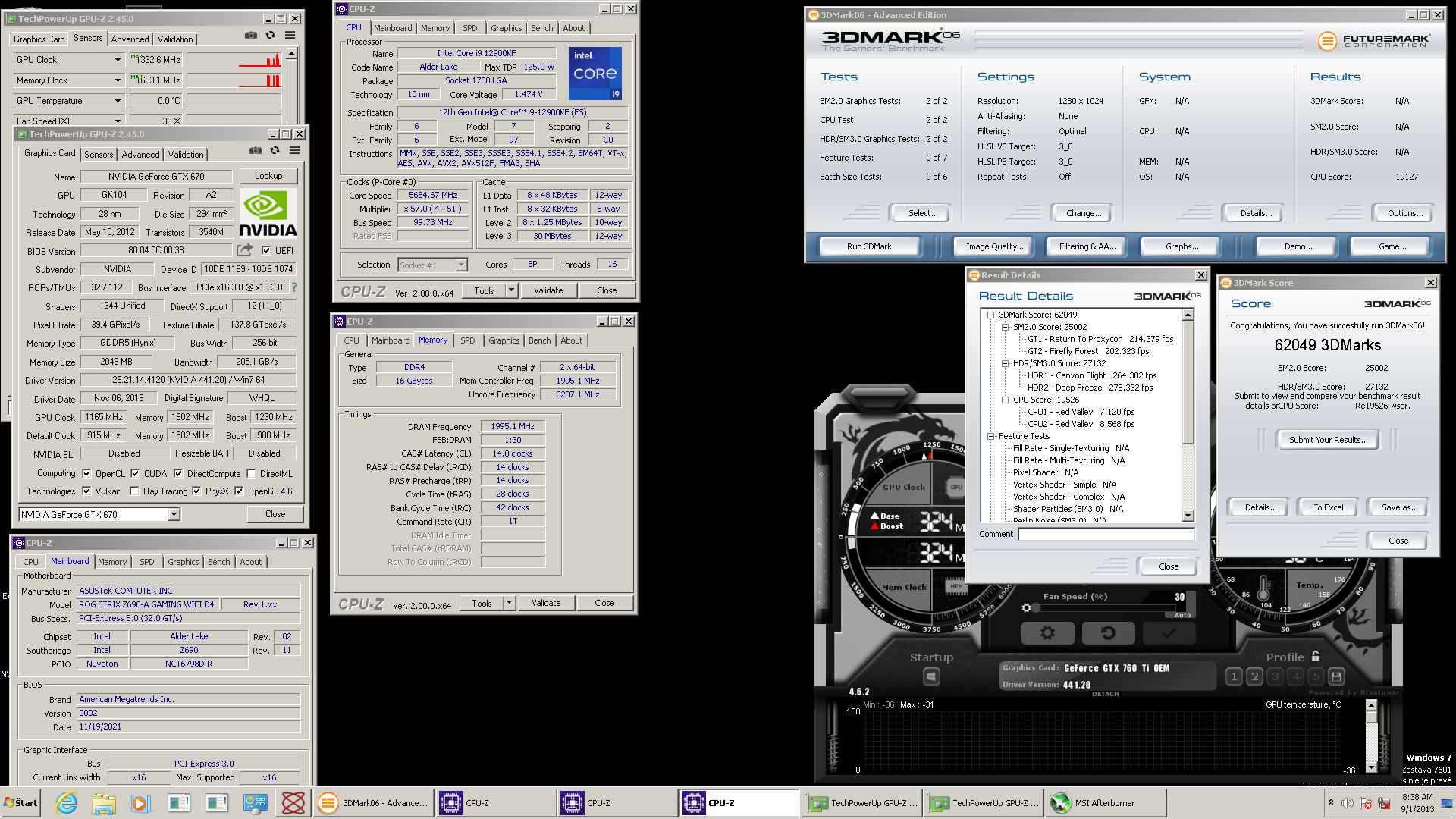The height and width of the screenshot is (819, 1456).
Task: Click Result Details vertical scrollbar down arrow
Action: (1188, 516)
